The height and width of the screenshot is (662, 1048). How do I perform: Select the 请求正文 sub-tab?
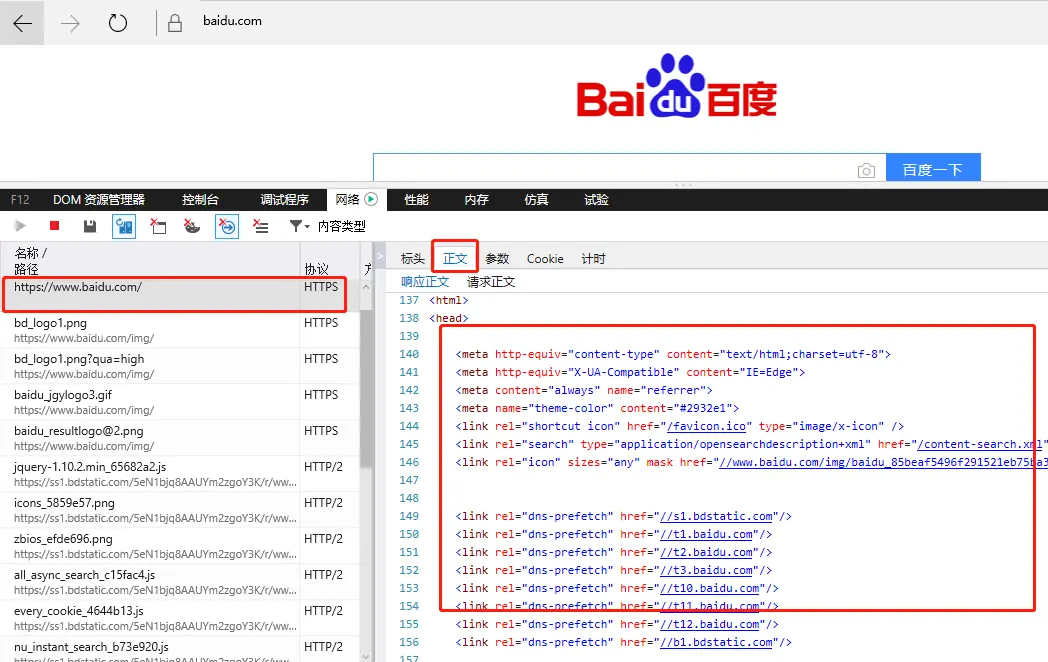tap(491, 282)
